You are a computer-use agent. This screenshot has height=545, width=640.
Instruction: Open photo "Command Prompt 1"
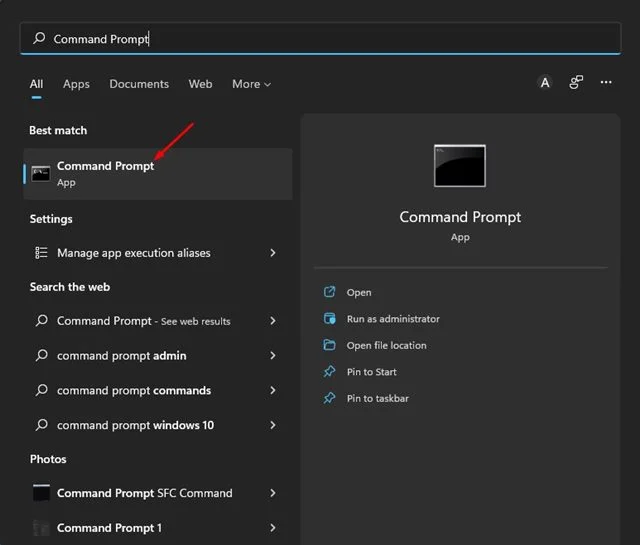click(158, 528)
